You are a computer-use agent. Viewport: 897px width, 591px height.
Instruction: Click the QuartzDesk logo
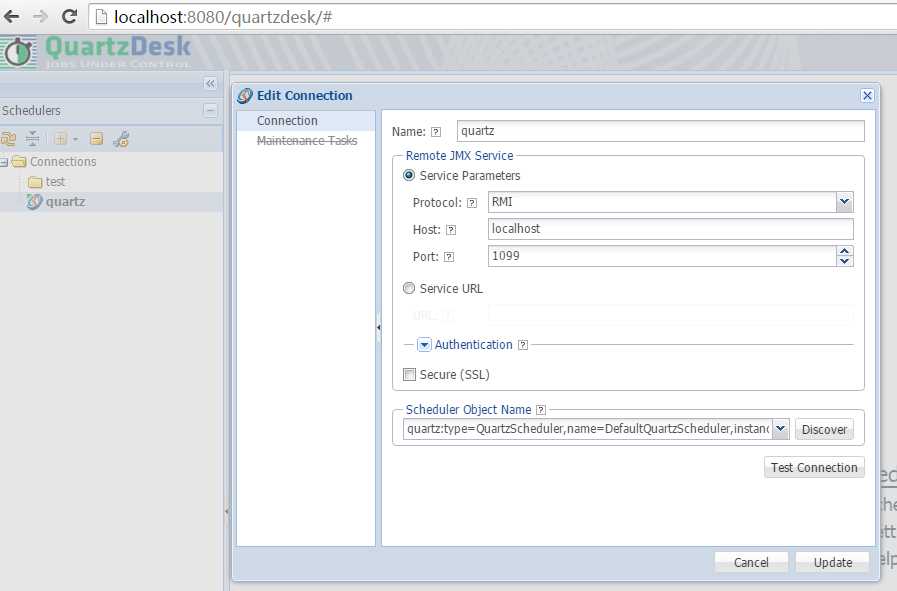96,51
